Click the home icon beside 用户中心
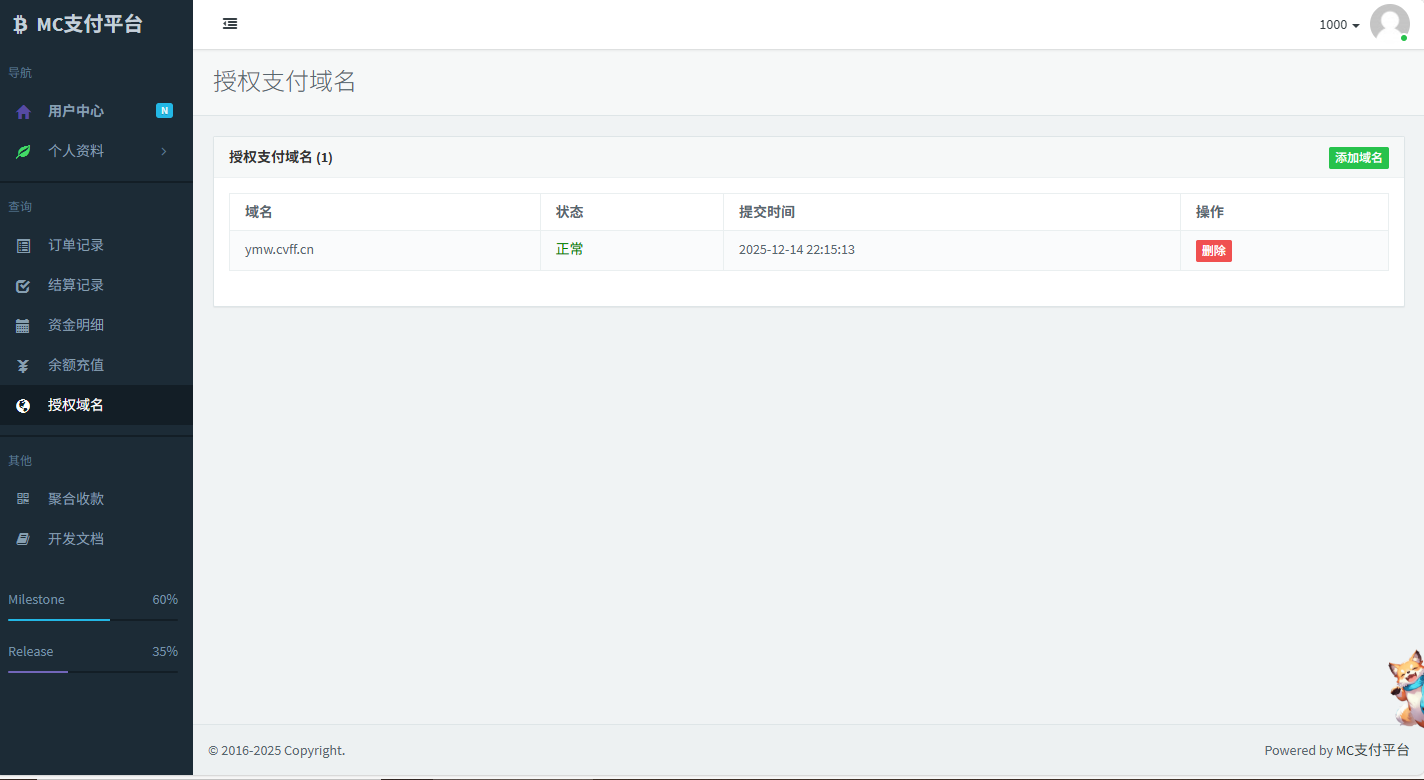This screenshot has height=780, width=1424. pyautogui.click(x=23, y=112)
